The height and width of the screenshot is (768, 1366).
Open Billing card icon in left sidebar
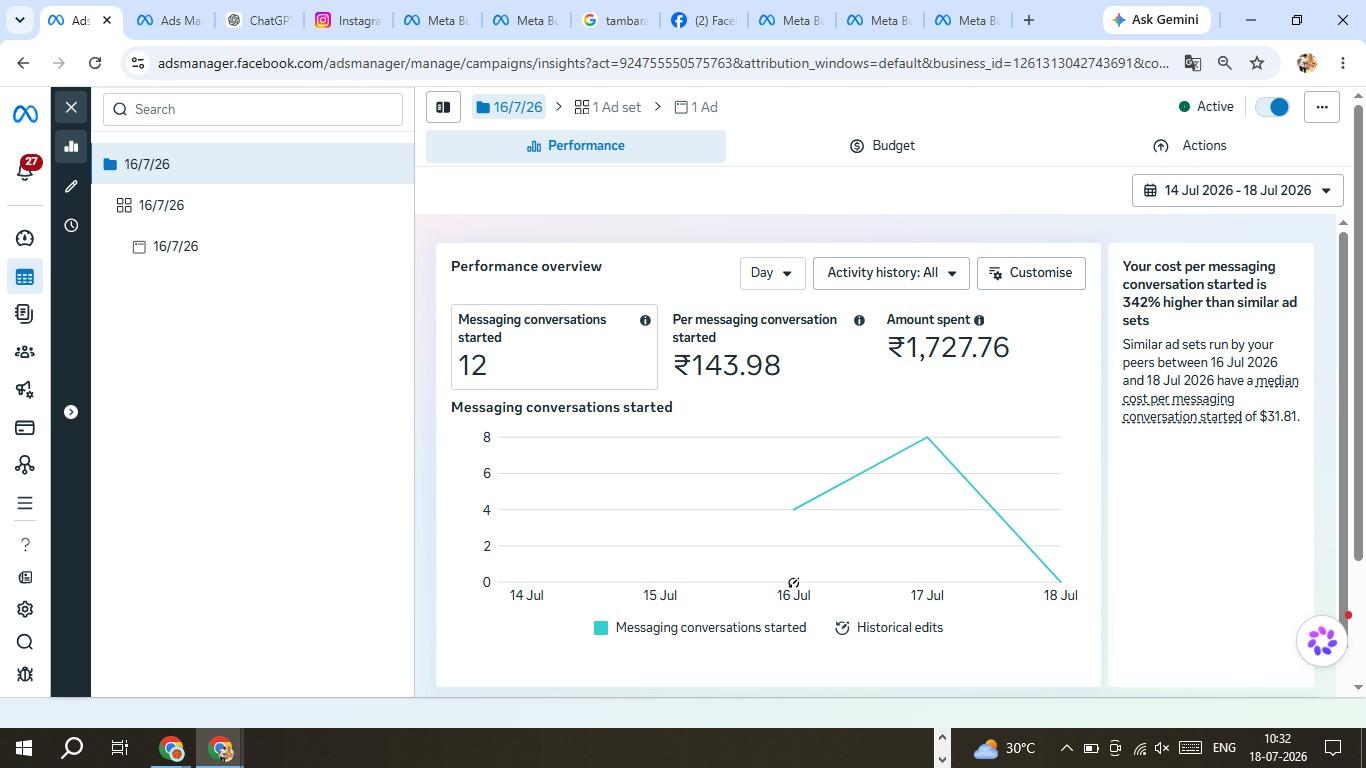point(25,428)
